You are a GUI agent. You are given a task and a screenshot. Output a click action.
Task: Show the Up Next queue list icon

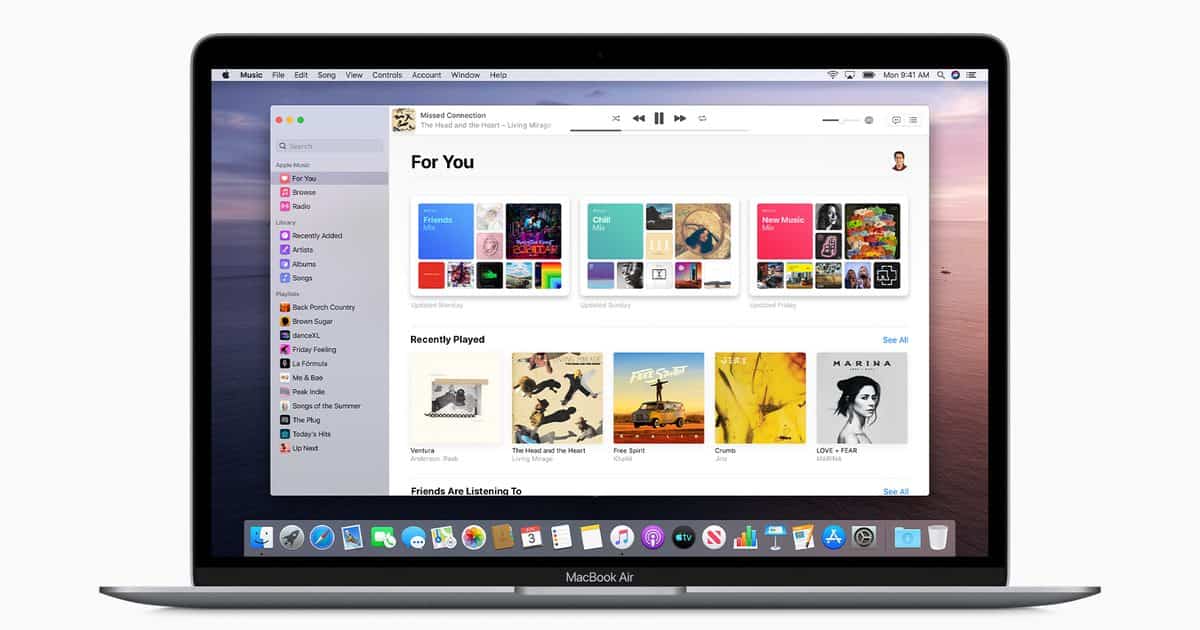coord(913,120)
